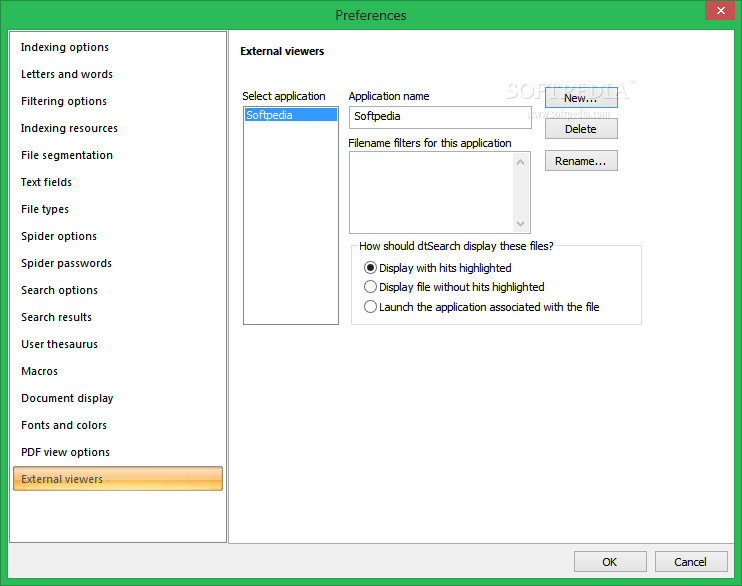Select User thesaurus item
742x586 pixels.
click(x=59, y=344)
